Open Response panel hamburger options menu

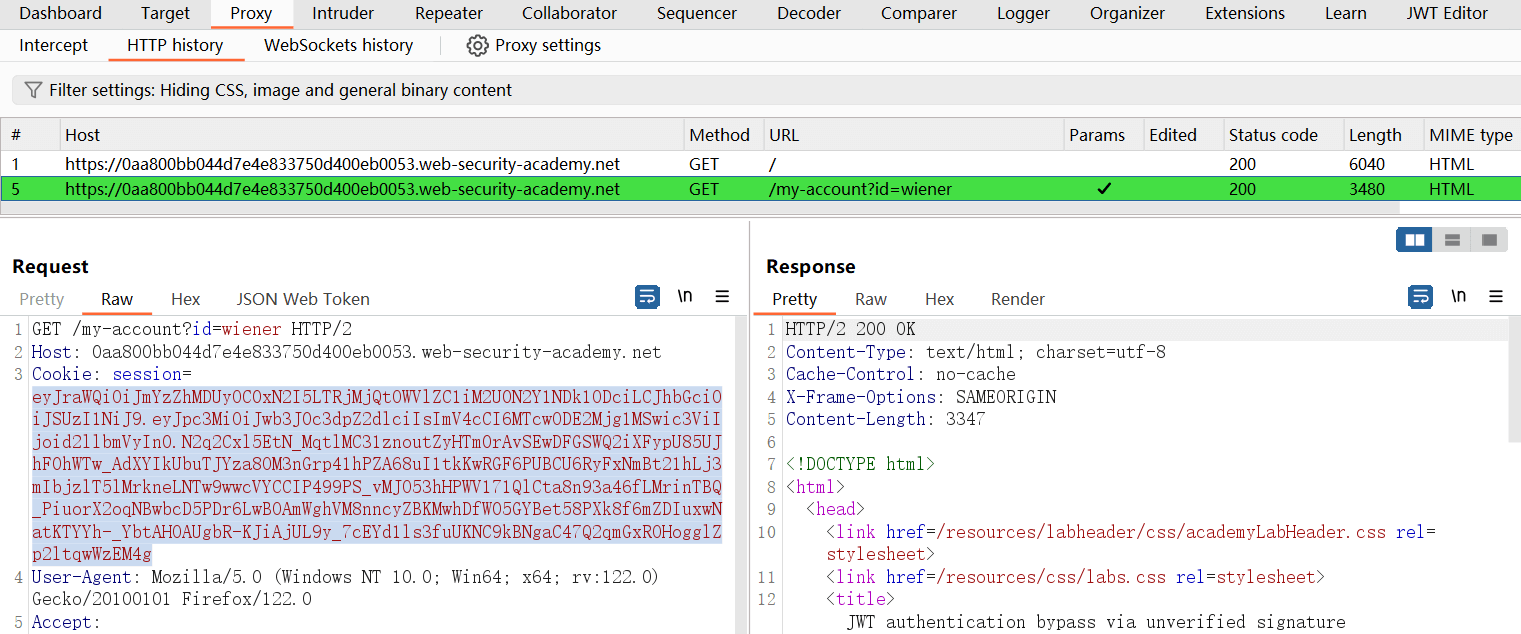click(x=1496, y=297)
